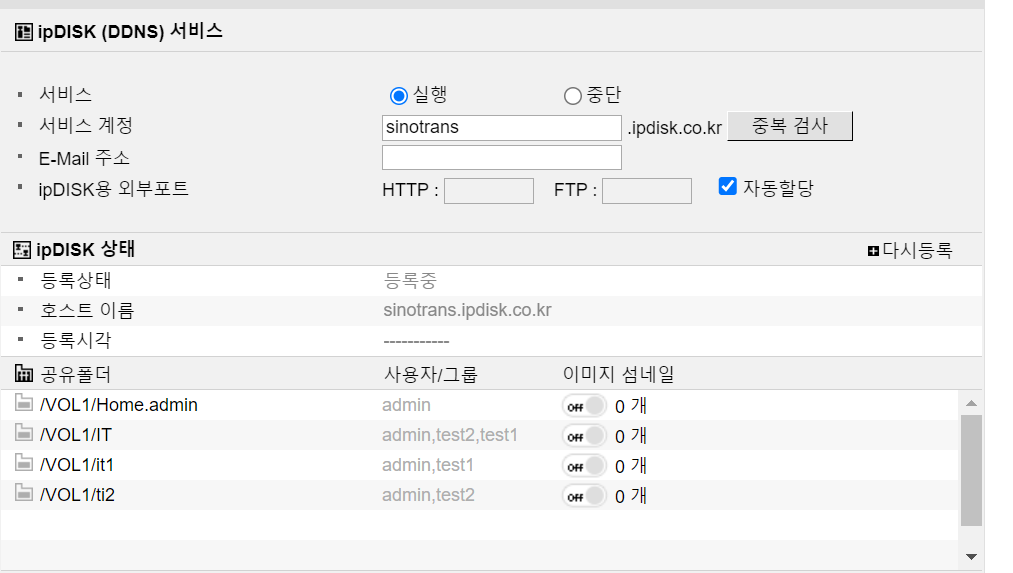Click the admin,test2 user list
This screenshot has height=573, width=1013.
click(428, 495)
